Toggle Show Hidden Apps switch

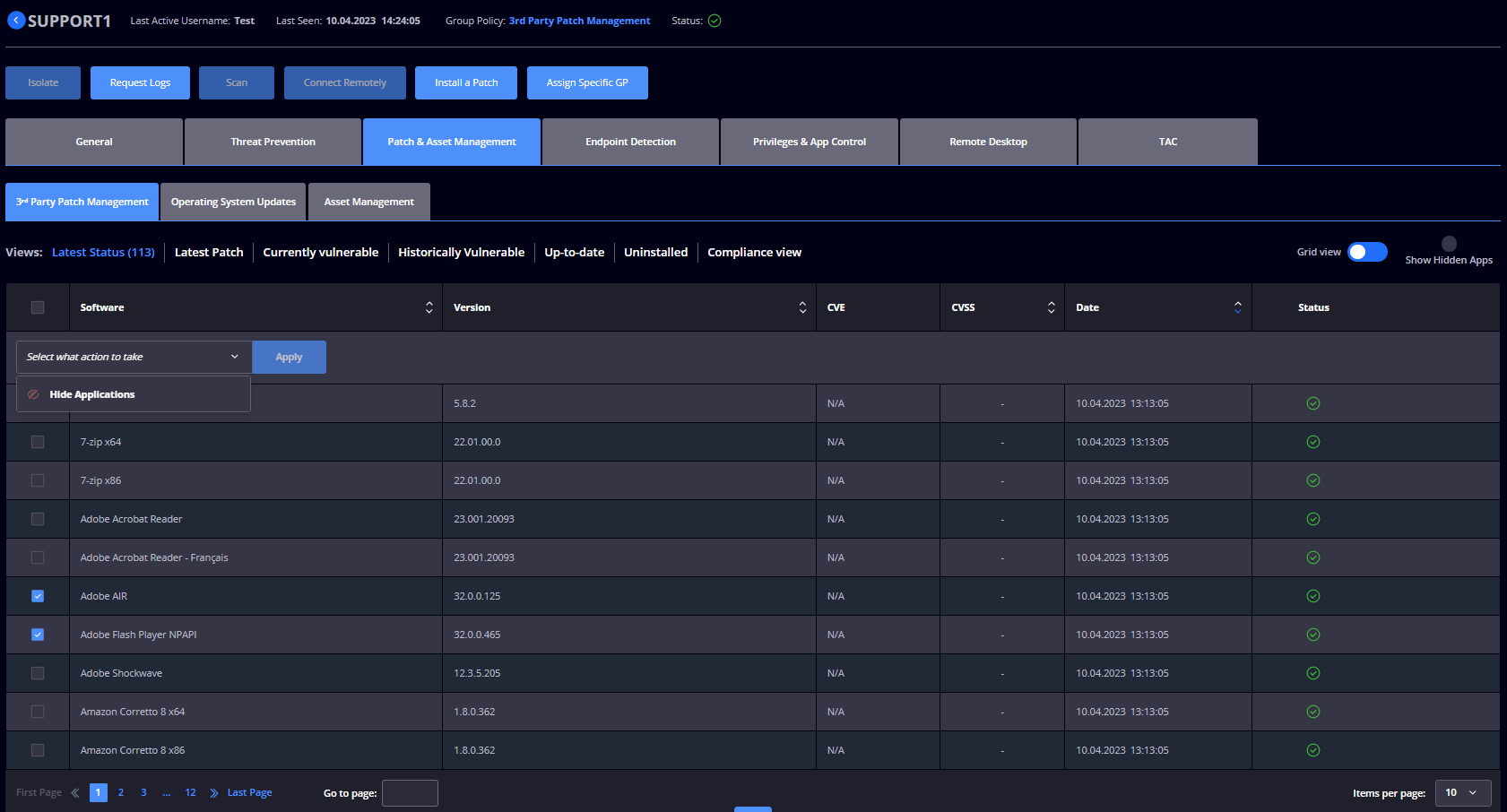[1449, 244]
